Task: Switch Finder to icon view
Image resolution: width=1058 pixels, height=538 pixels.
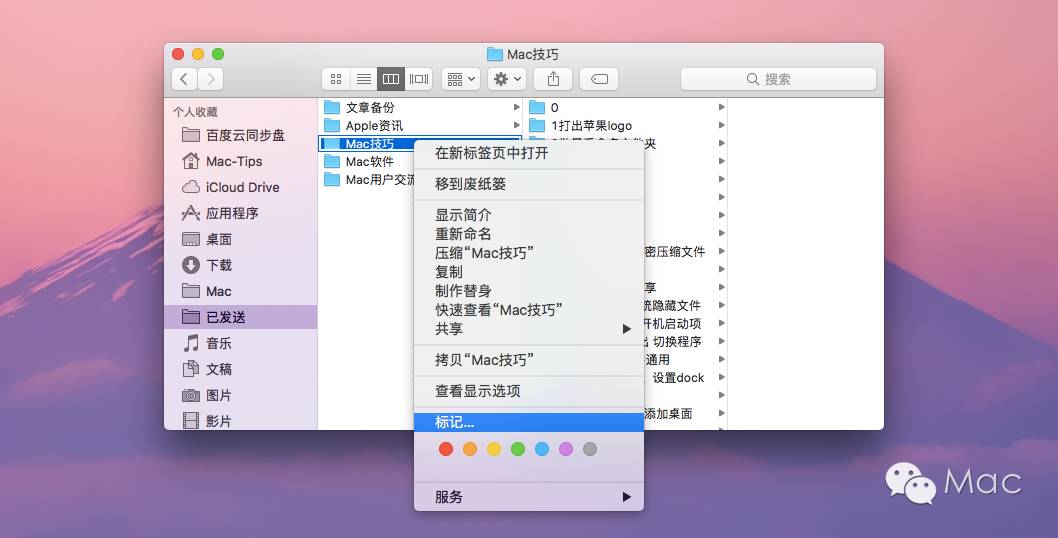Action: coord(336,79)
